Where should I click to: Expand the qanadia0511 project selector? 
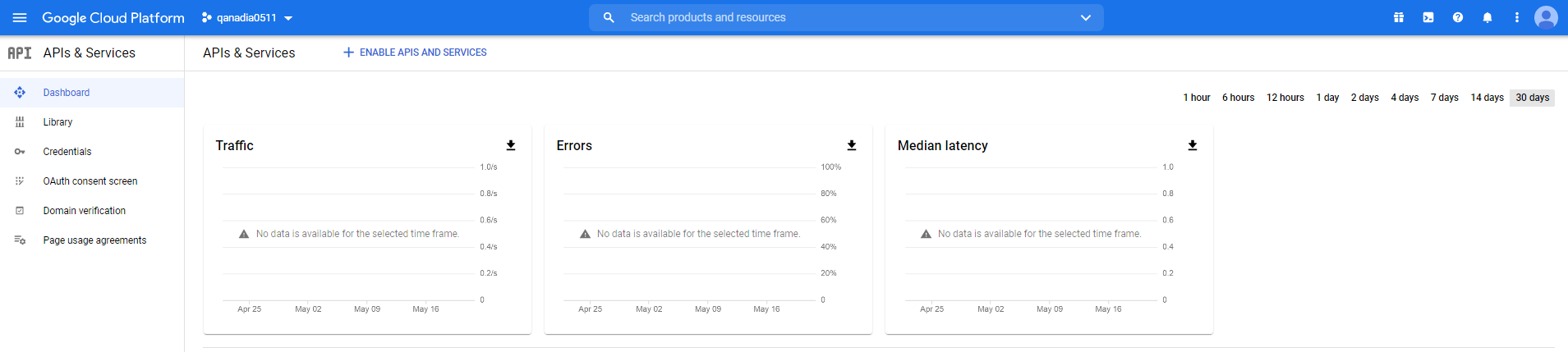tap(247, 17)
